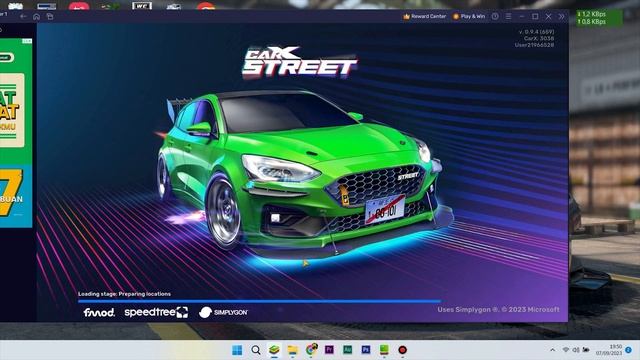The image size is (640, 360).
Task: Open Windows Search from the taskbar
Action: click(256, 350)
